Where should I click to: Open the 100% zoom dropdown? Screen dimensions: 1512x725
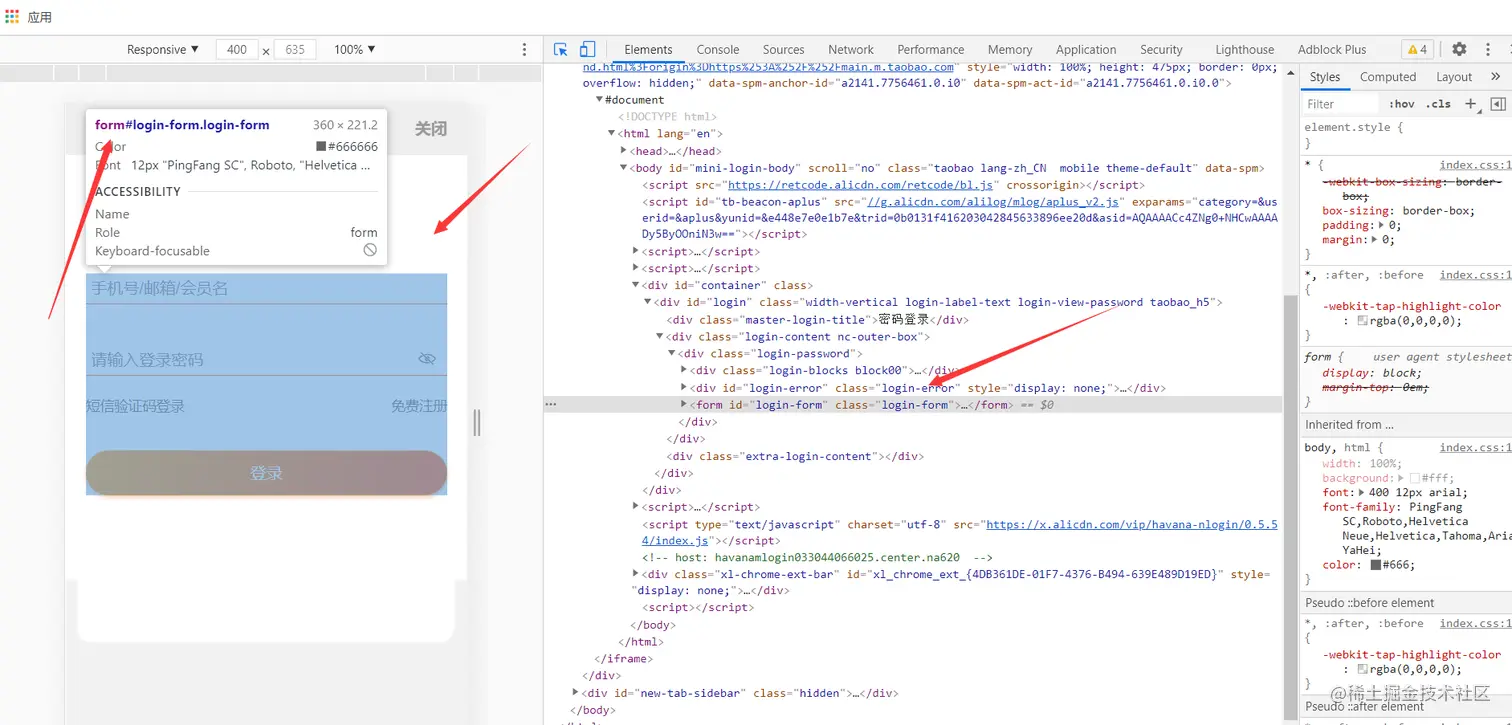(355, 49)
